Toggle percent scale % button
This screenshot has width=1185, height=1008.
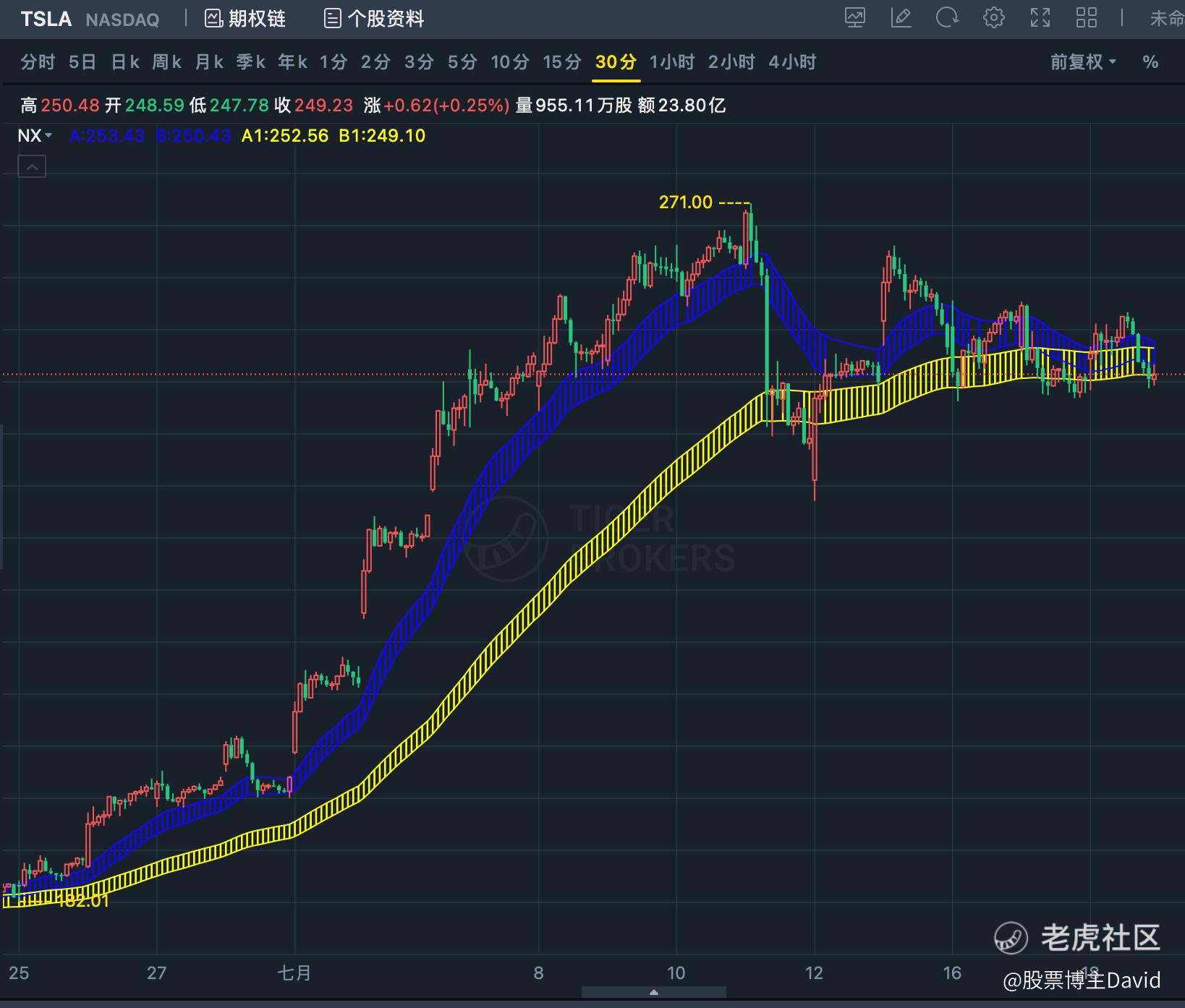click(x=1150, y=62)
